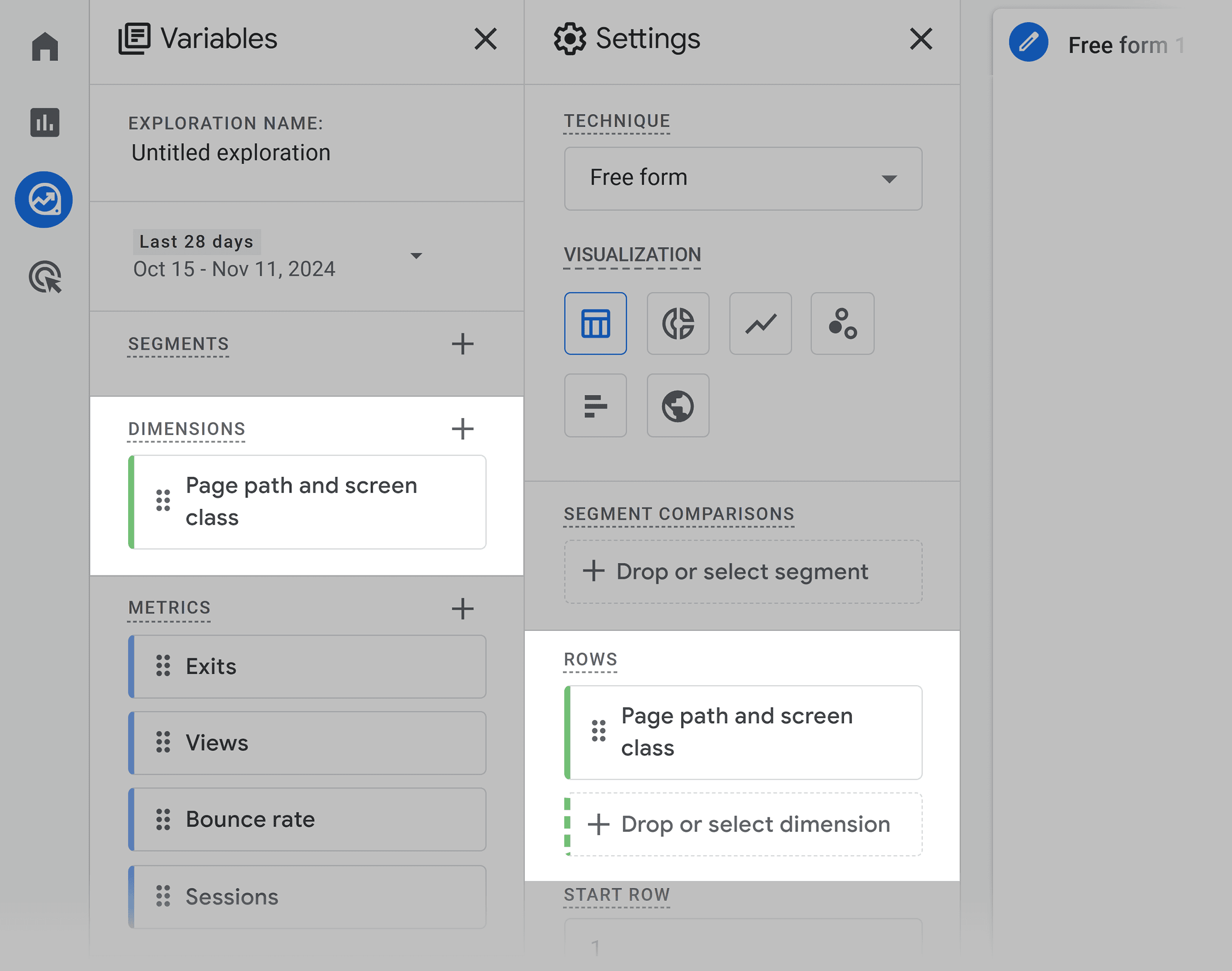1232x971 pixels.
Task: Click Add segment plus icon
Action: tap(463, 343)
